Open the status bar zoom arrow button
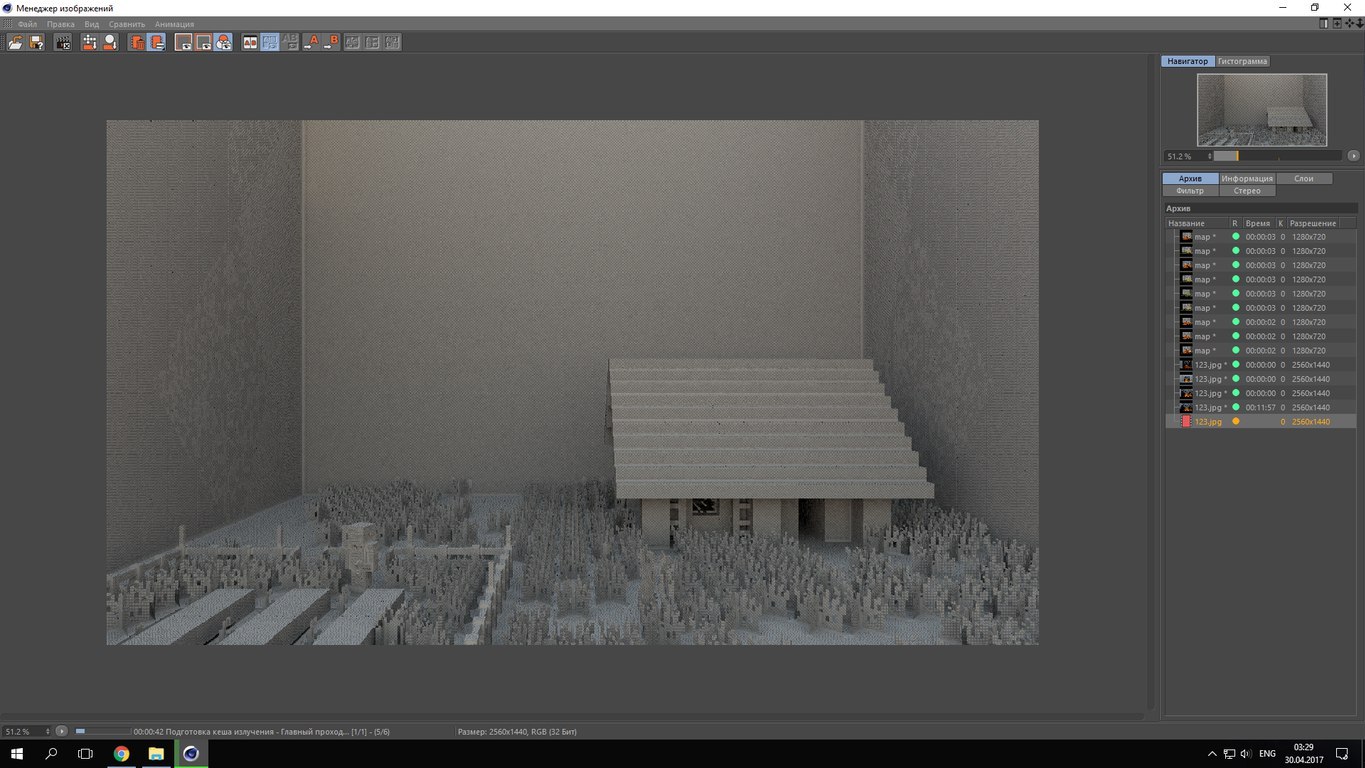The height and width of the screenshot is (768, 1365). pos(62,732)
